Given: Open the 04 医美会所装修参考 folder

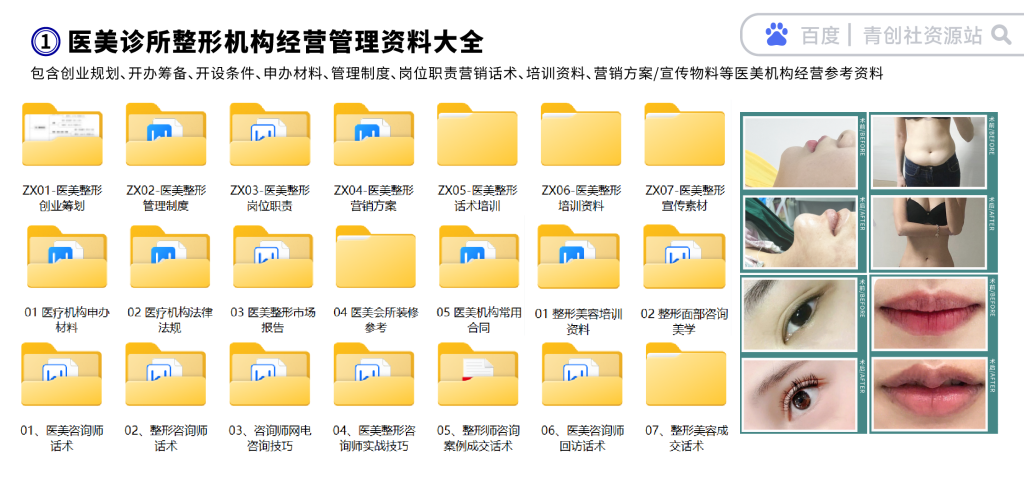Looking at the screenshot, I should (x=375, y=257).
